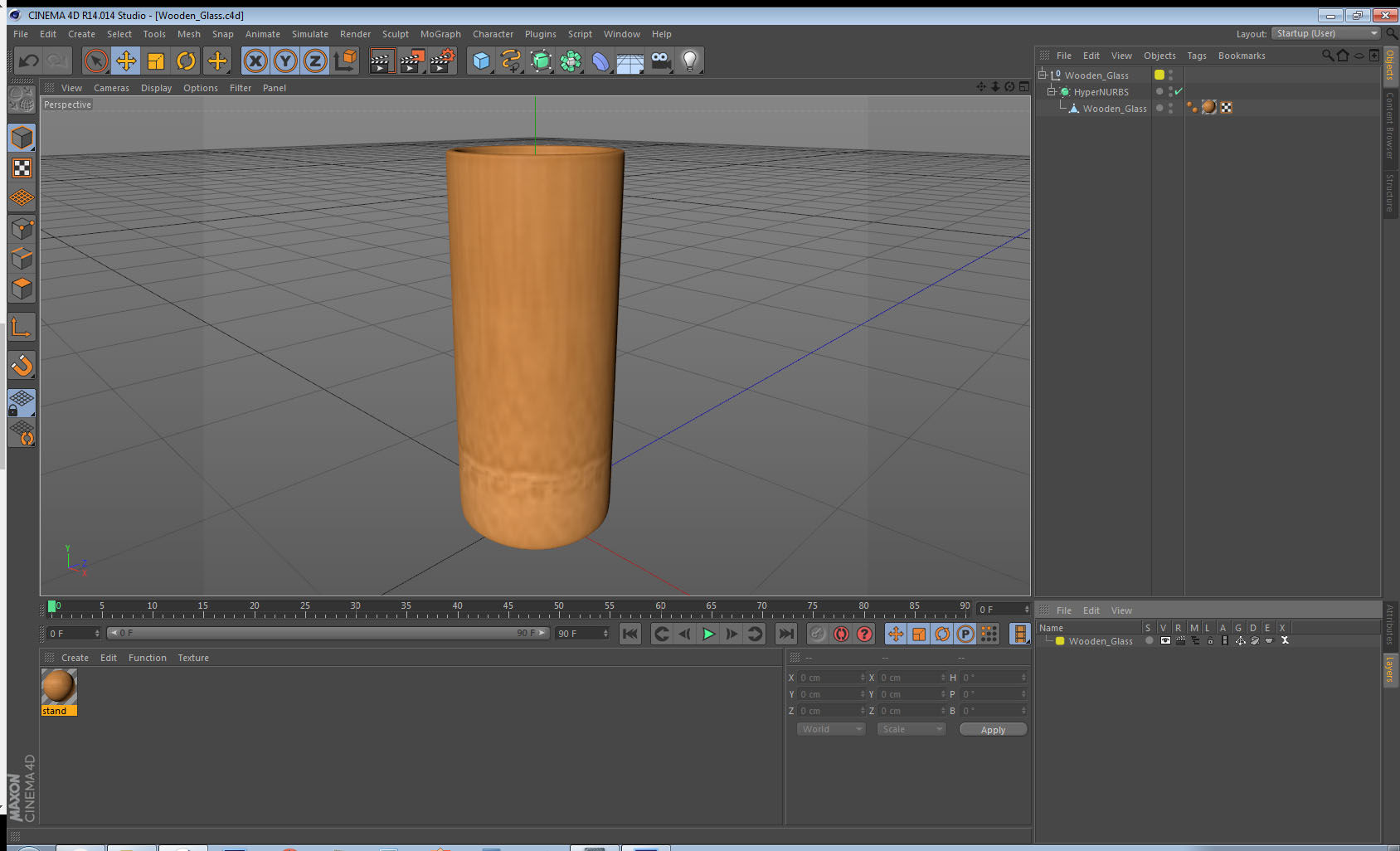The image size is (1400, 851).
Task: Select the stand material thumbnail
Action: click(x=59, y=687)
